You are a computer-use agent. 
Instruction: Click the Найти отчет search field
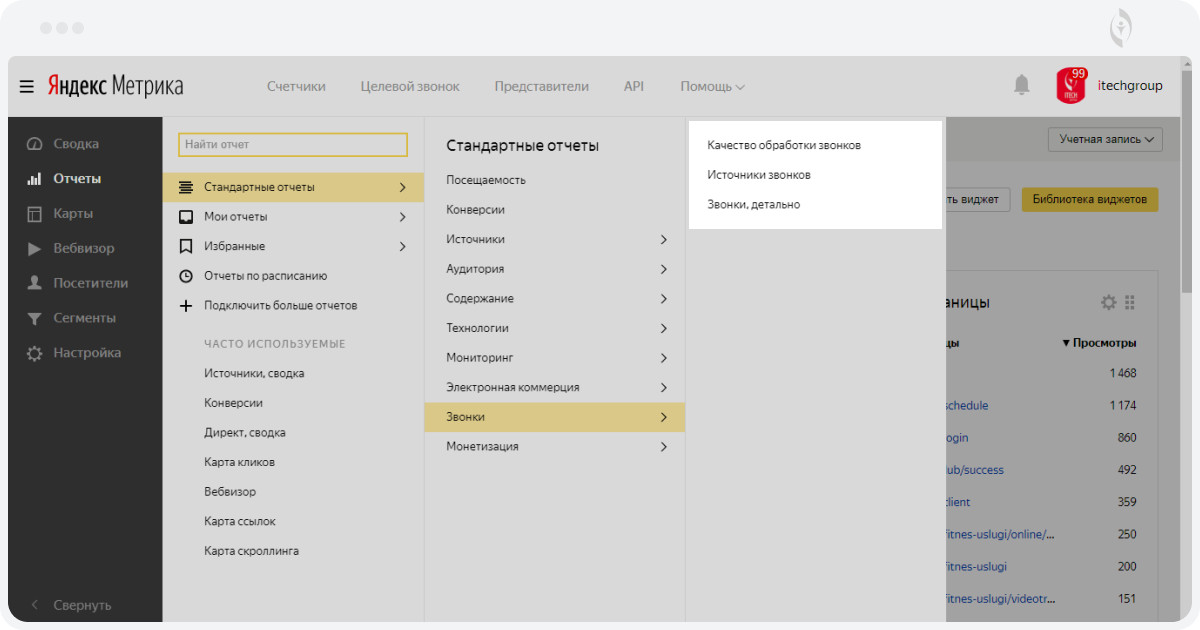[293, 145]
